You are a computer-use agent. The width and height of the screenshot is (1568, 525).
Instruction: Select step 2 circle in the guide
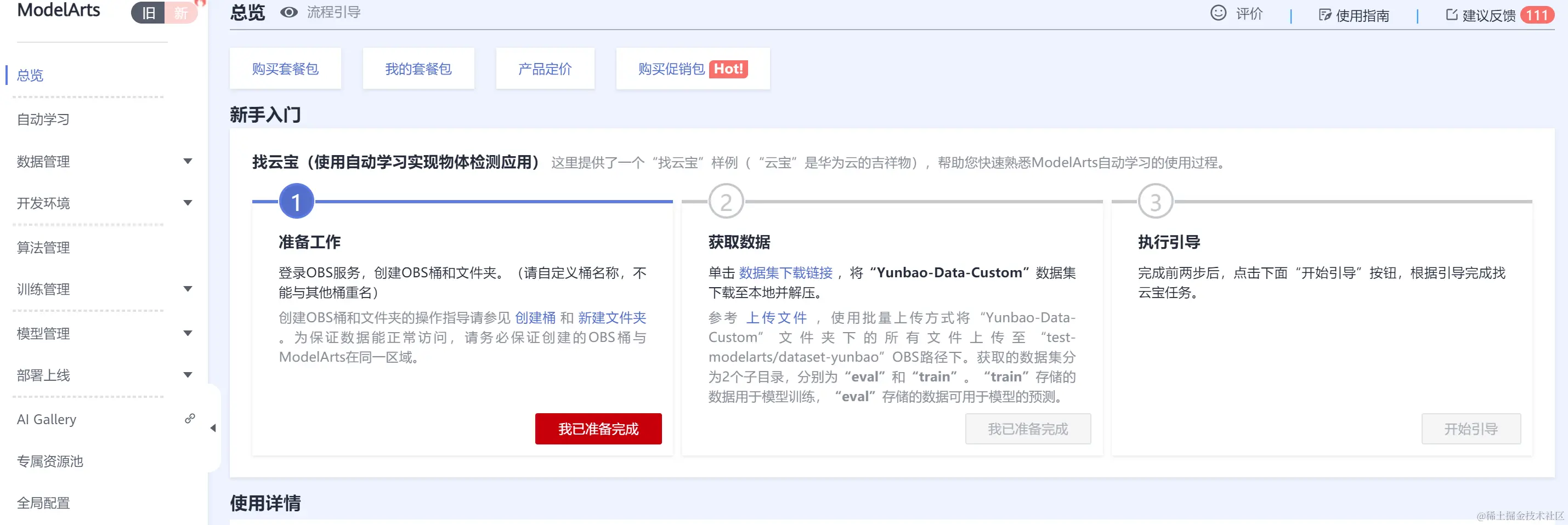coord(726,201)
